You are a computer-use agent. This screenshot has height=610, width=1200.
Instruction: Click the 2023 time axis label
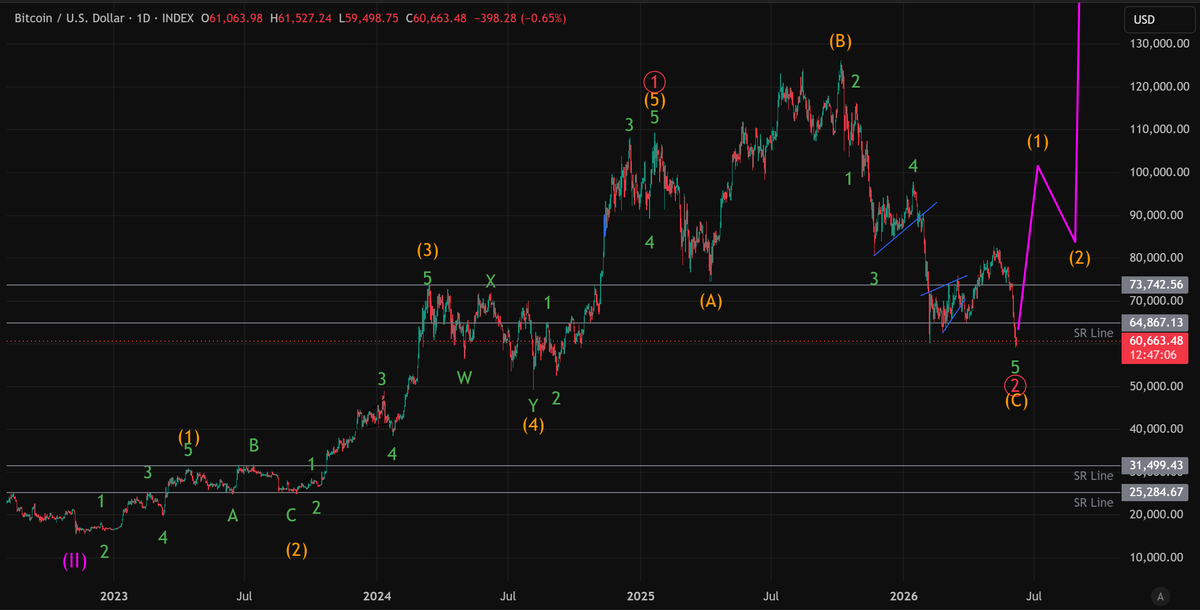tap(114, 596)
